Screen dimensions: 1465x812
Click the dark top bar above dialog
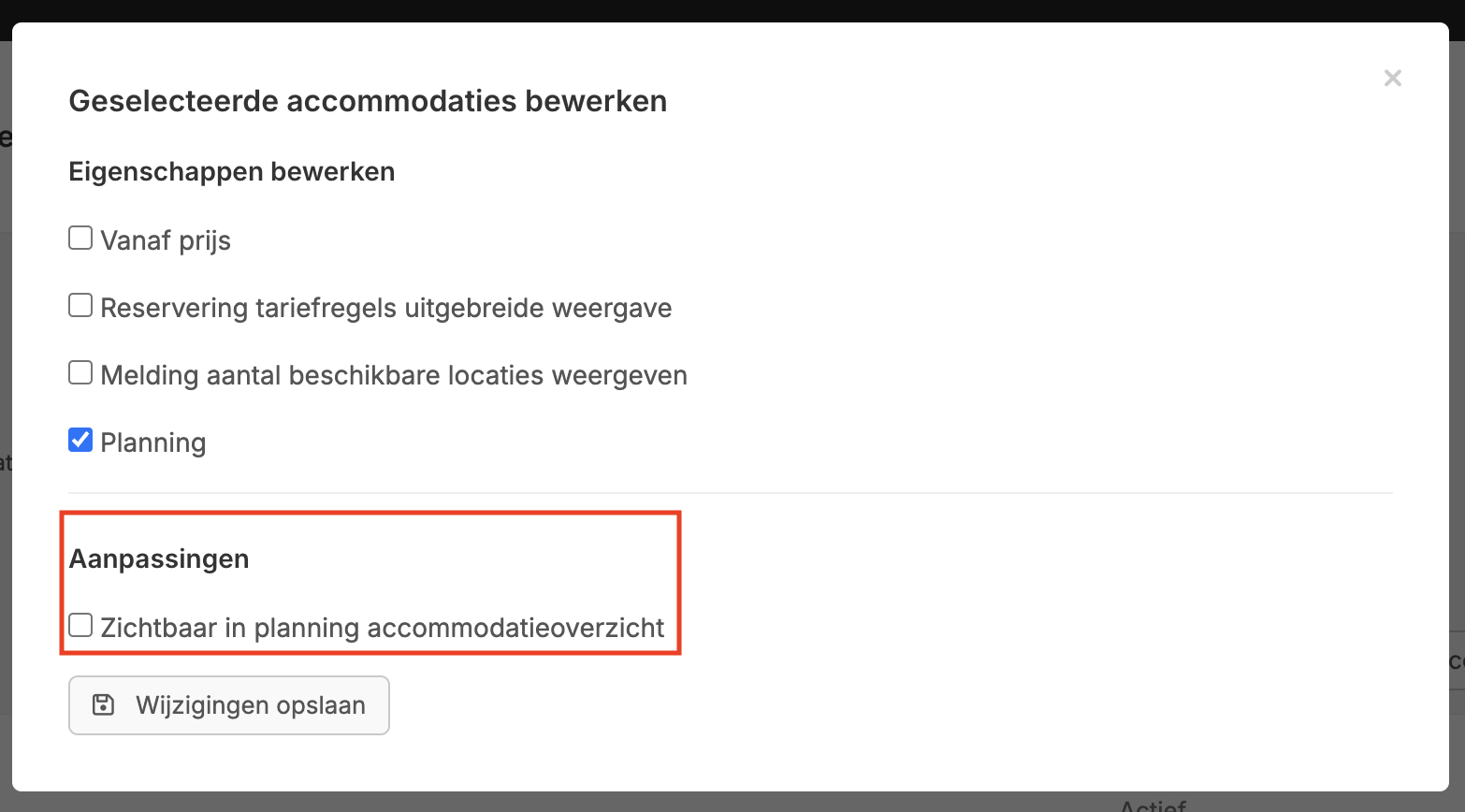pyautogui.click(x=732, y=9)
